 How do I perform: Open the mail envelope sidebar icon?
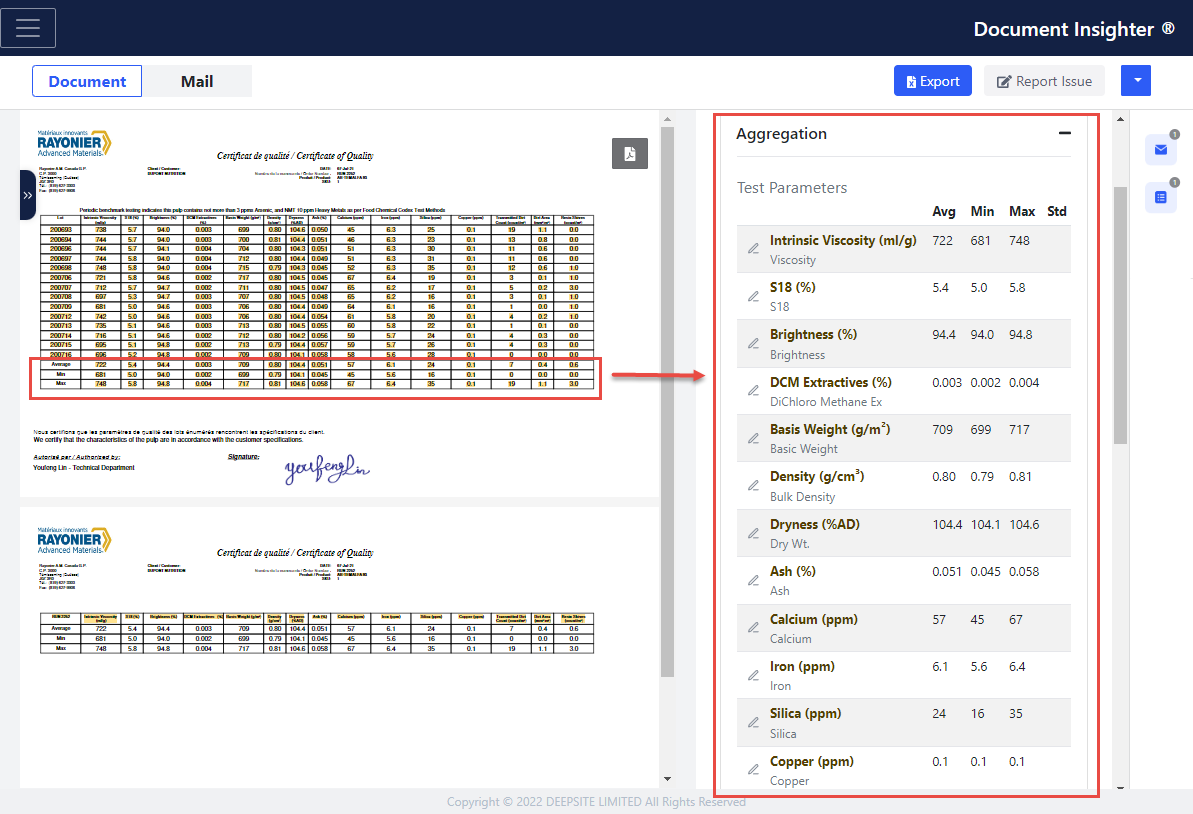pyautogui.click(x=1160, y=150)
